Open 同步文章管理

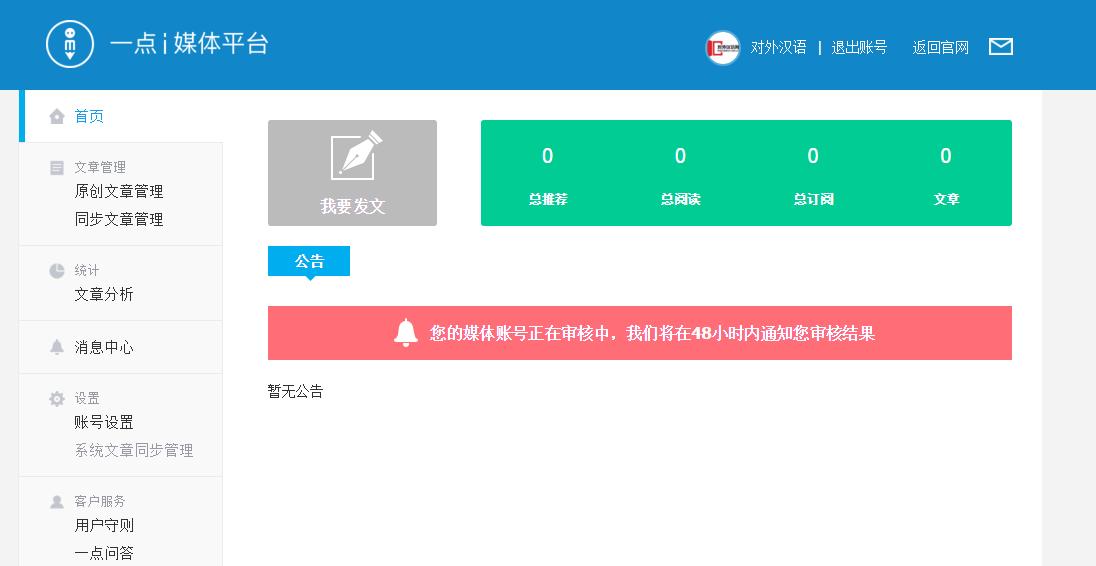[x=119, y=219]
